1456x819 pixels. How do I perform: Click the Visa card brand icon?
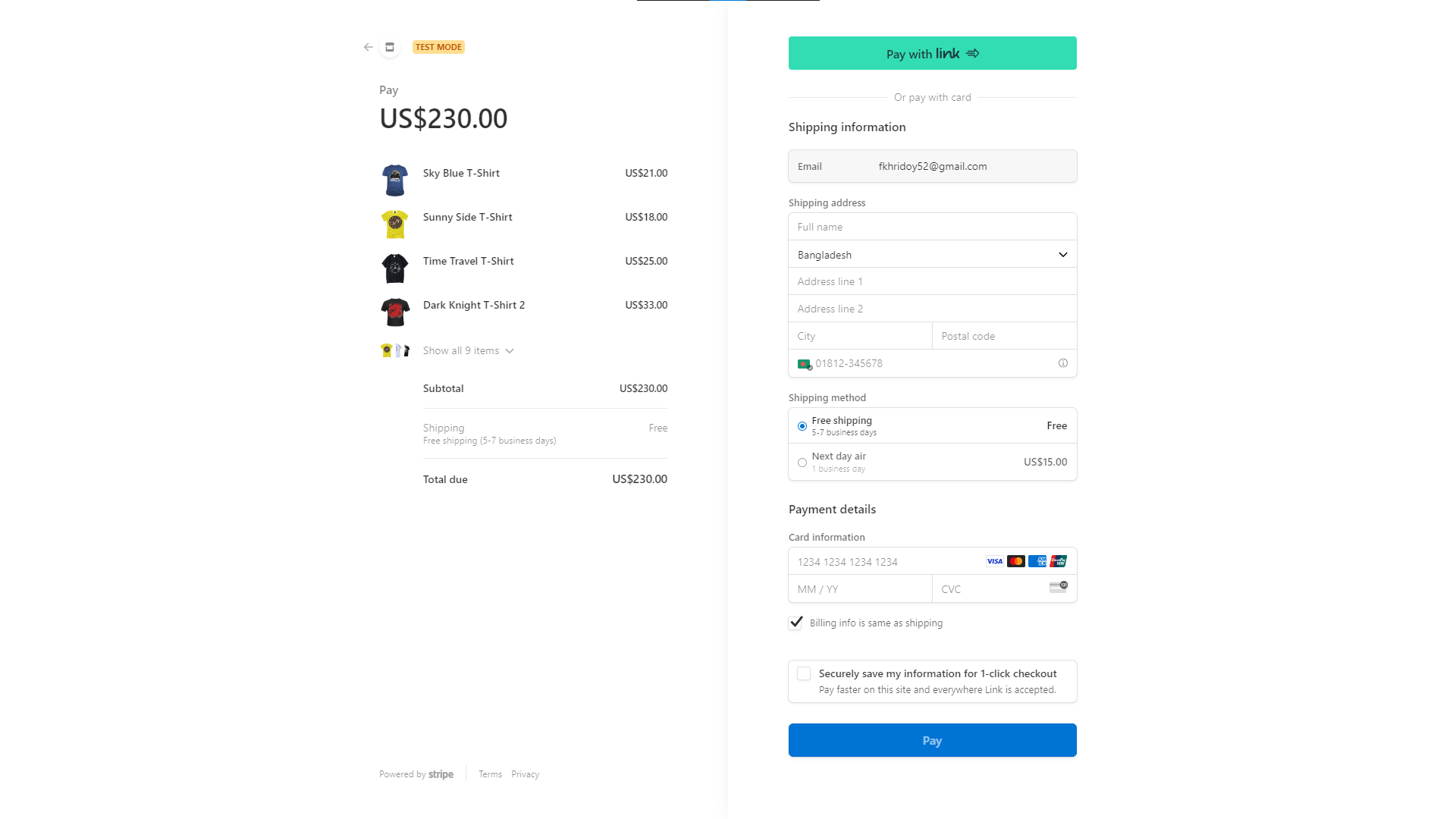pos(994,561)
